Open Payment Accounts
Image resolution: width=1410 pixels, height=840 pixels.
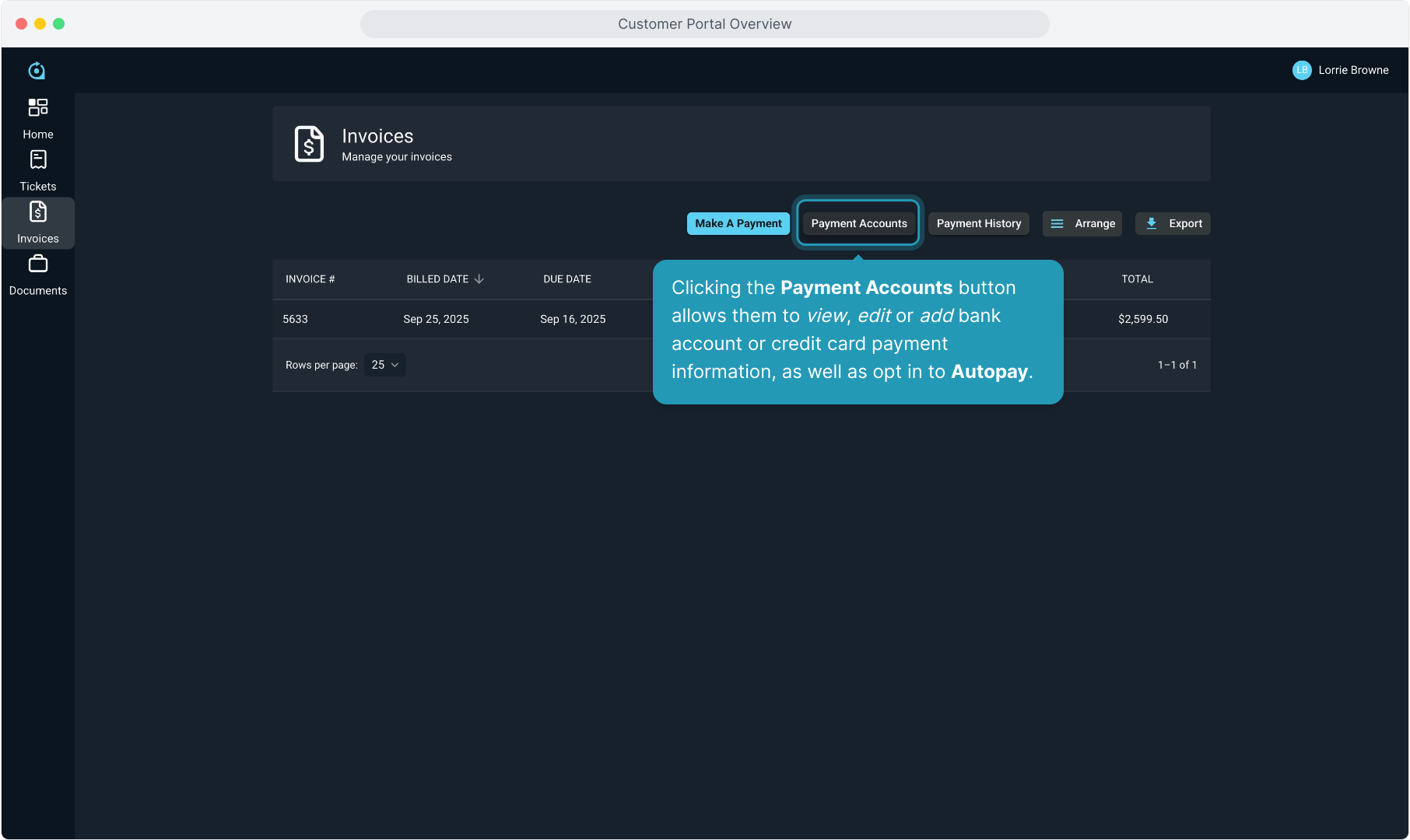click(x=858, y=224)
